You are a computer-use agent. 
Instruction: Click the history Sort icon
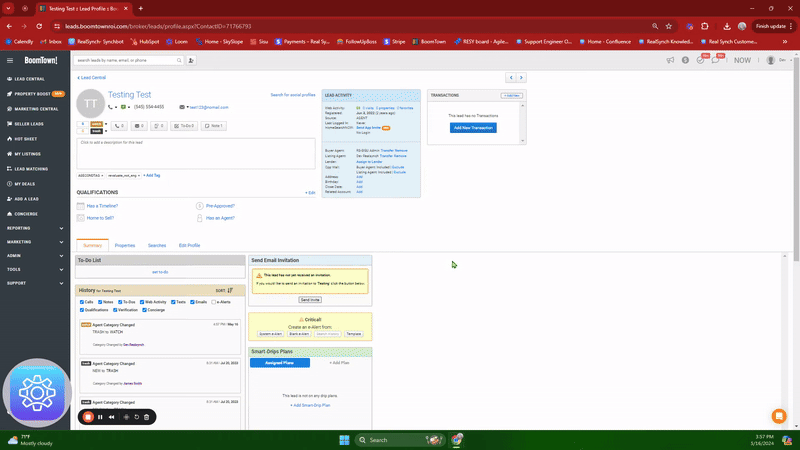coord(230,290)
